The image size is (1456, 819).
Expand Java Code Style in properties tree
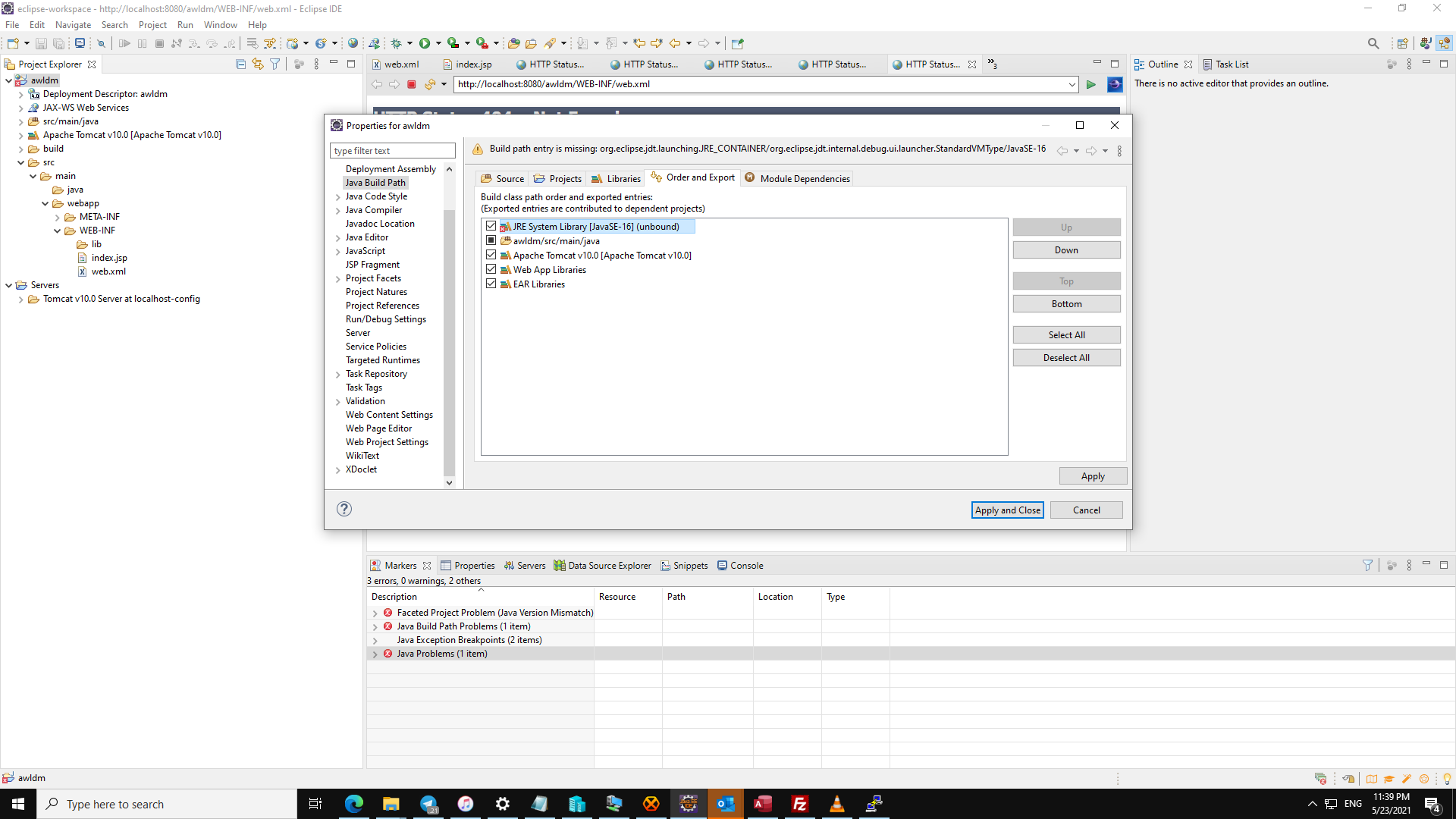pos(338,197)
